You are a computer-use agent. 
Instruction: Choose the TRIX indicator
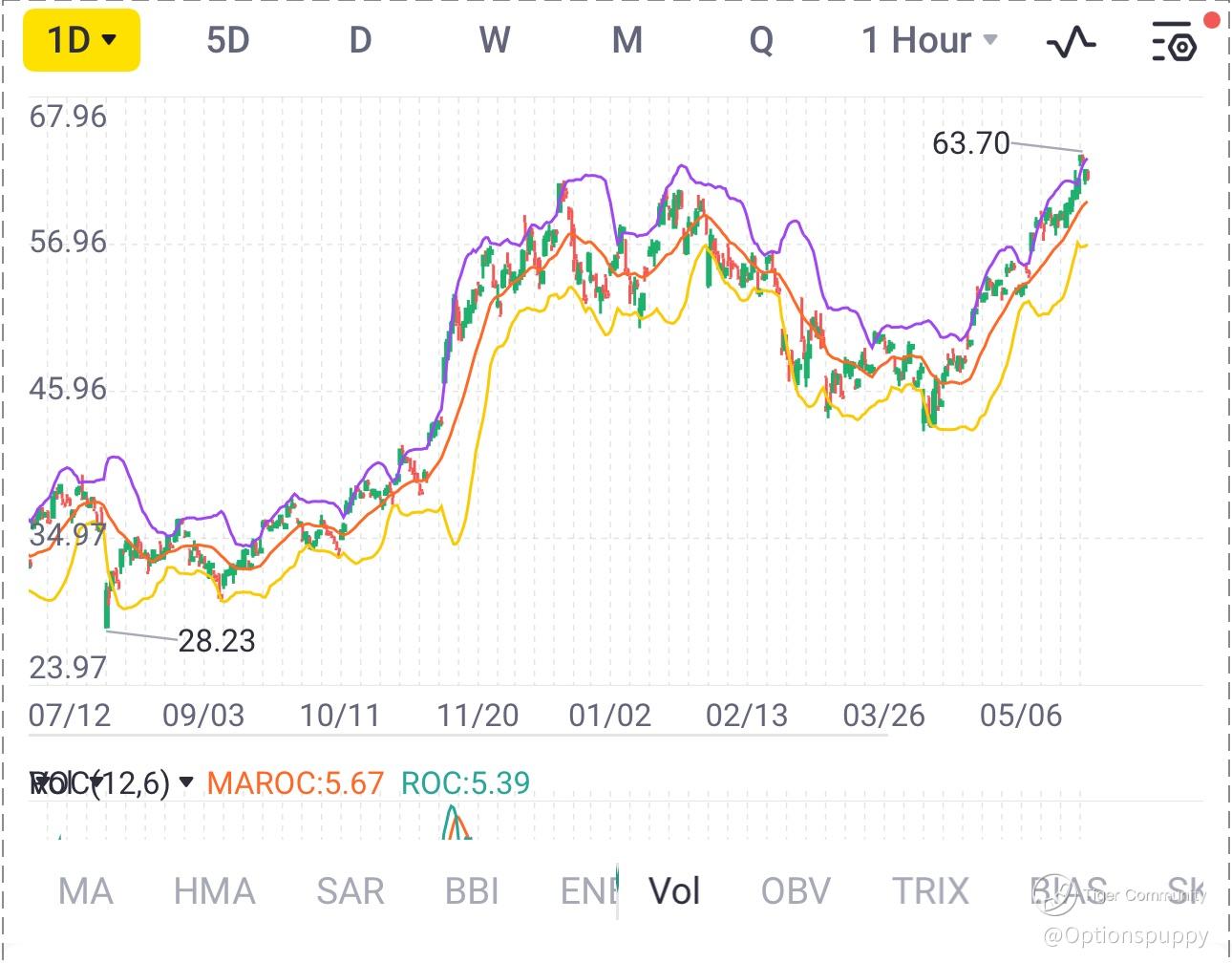pos(930,891)
